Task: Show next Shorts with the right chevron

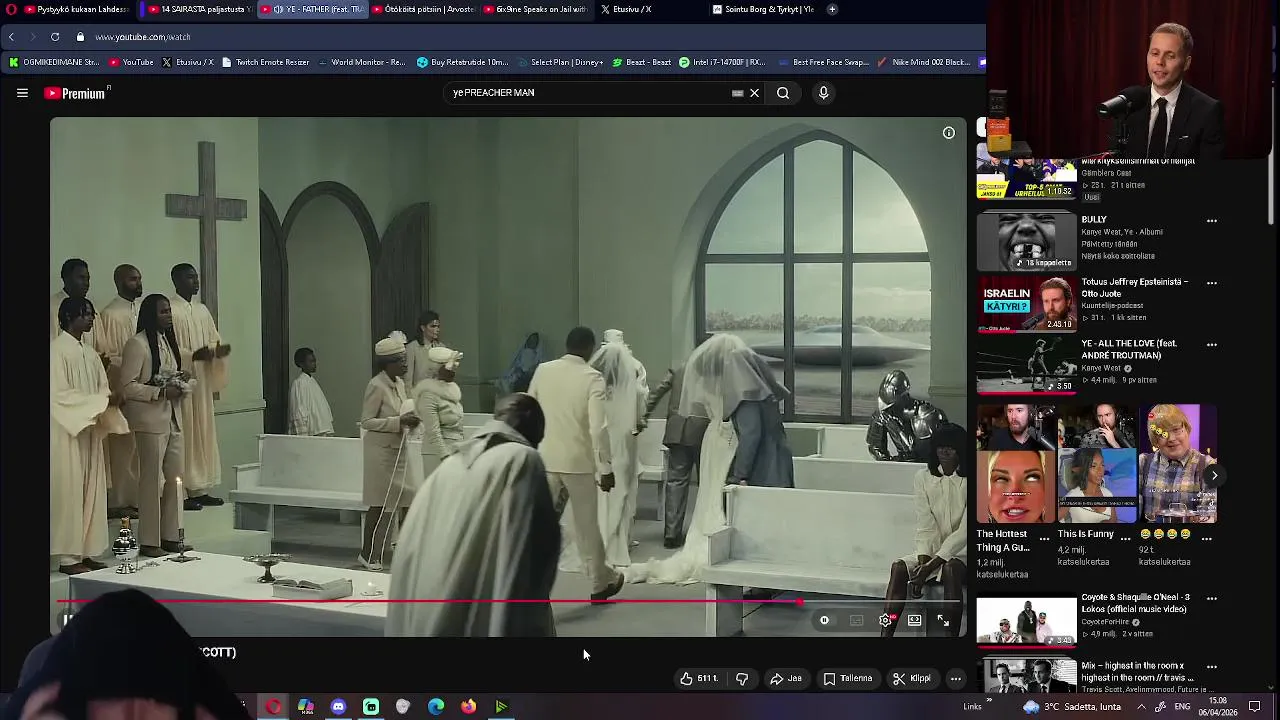Action: (1214, 475)
